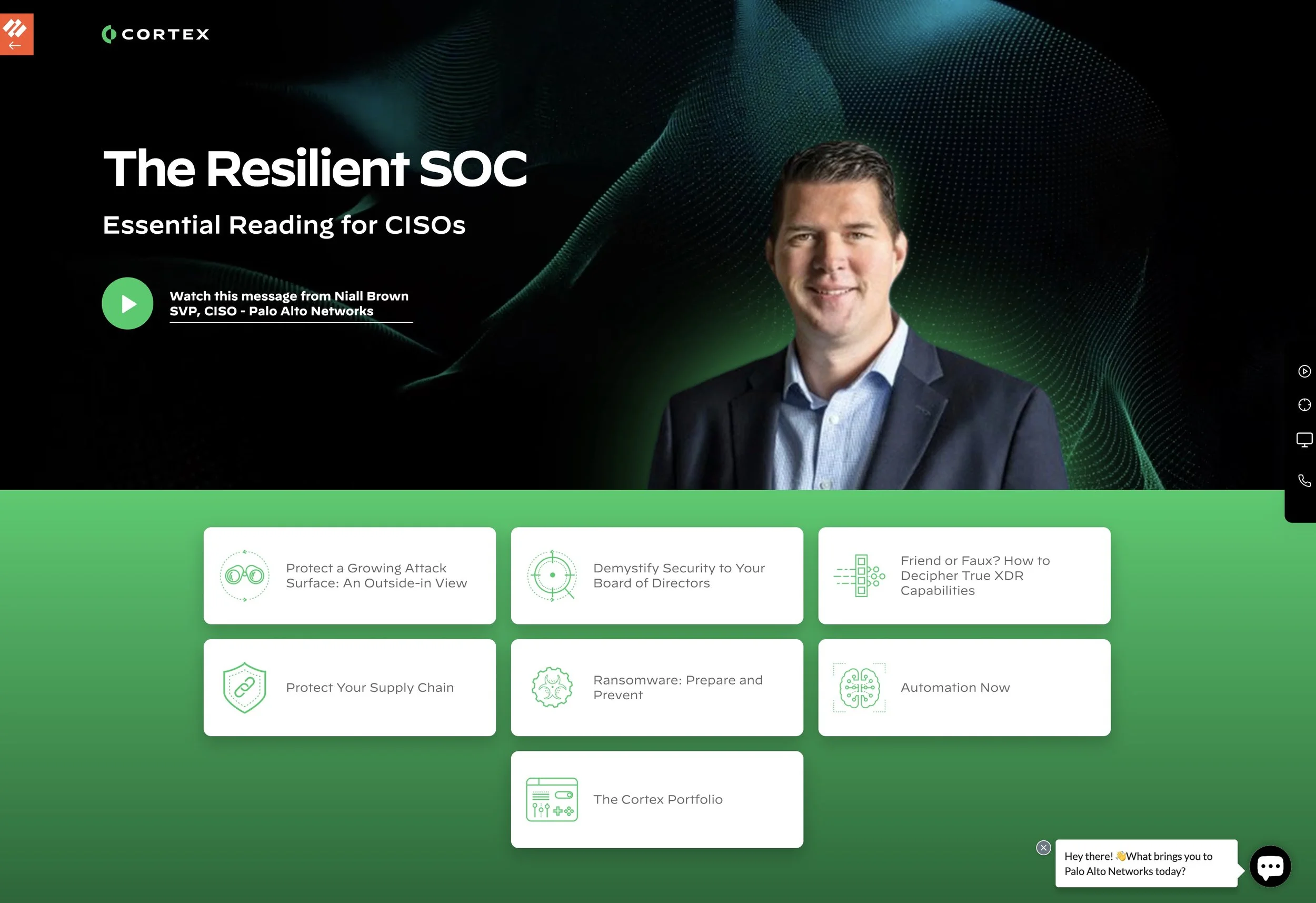Open the 'Watch this message' link
Viewport: 1316px width, 903px height.
click(290, 304)
